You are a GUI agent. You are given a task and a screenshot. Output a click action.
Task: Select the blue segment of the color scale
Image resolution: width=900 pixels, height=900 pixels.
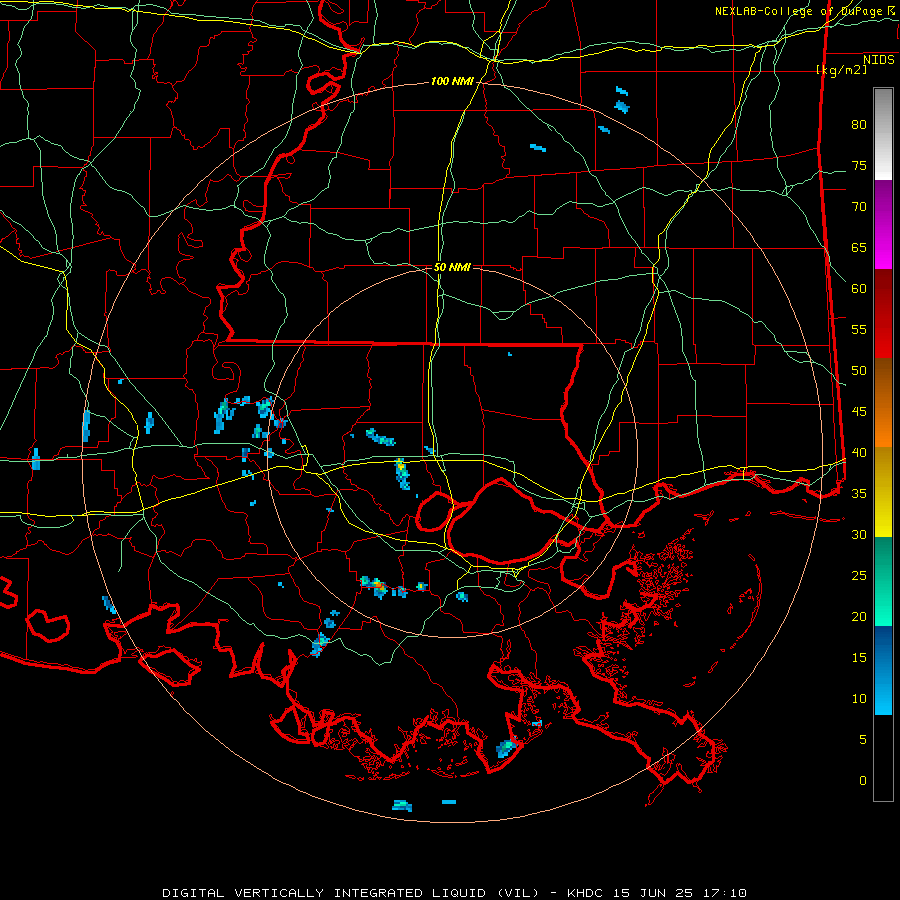[x=883, y=670]
